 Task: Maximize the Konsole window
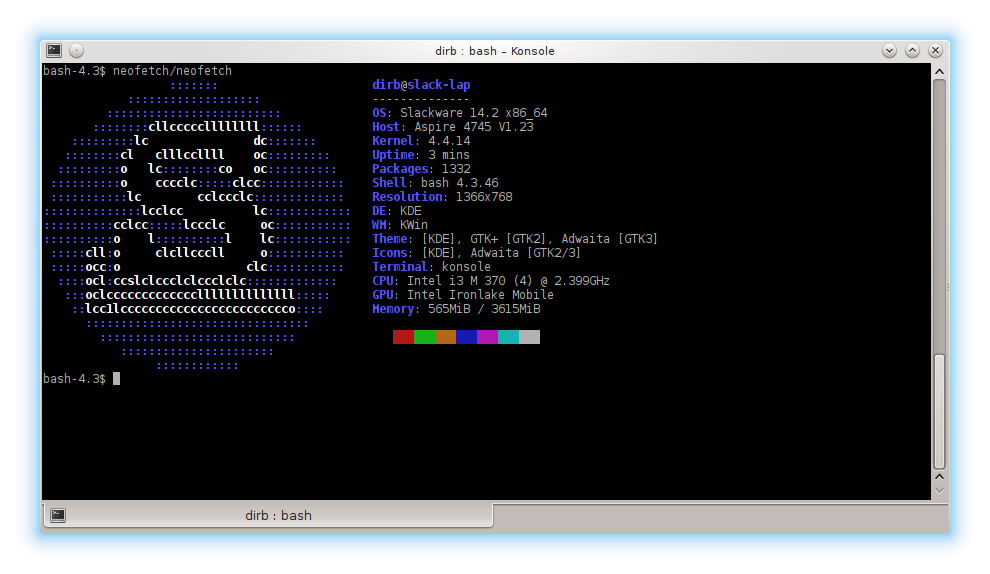[x=912, y=50]
